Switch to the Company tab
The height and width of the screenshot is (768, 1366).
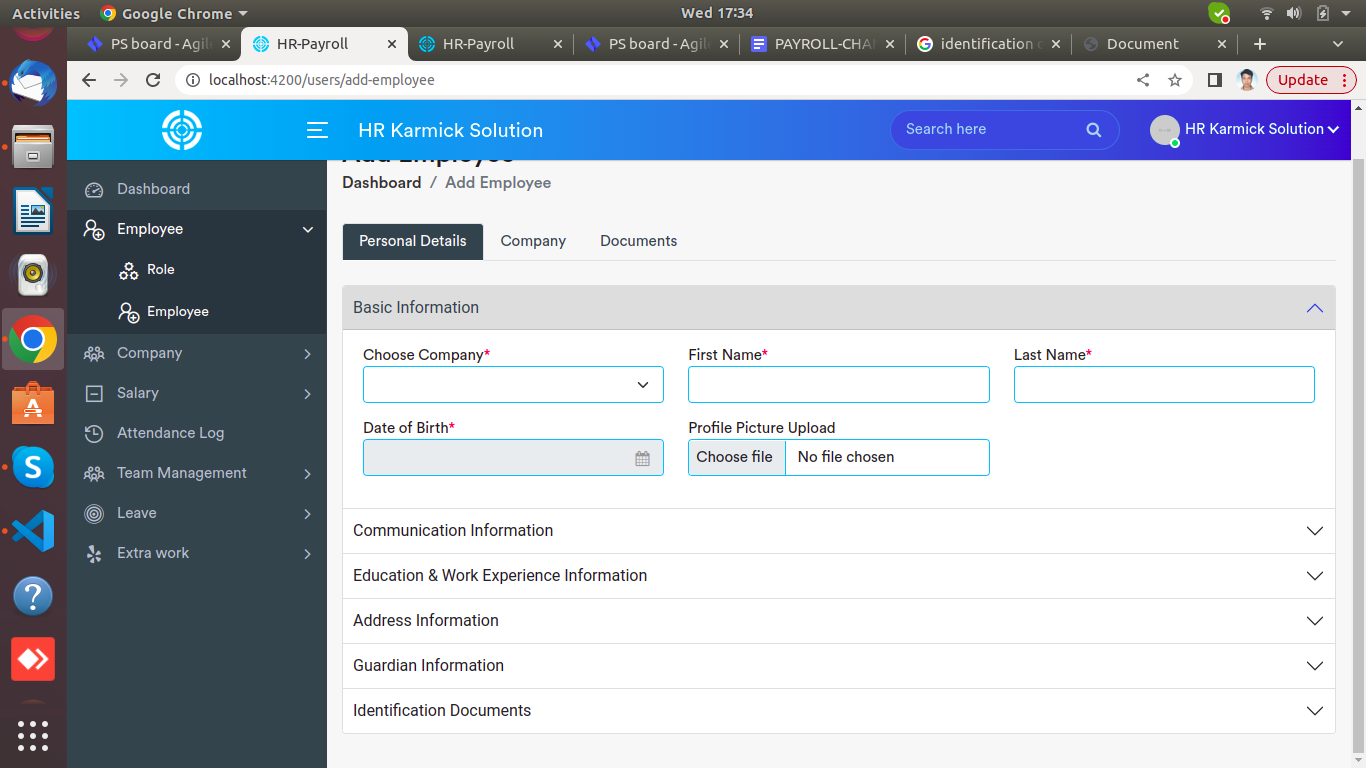533,241
